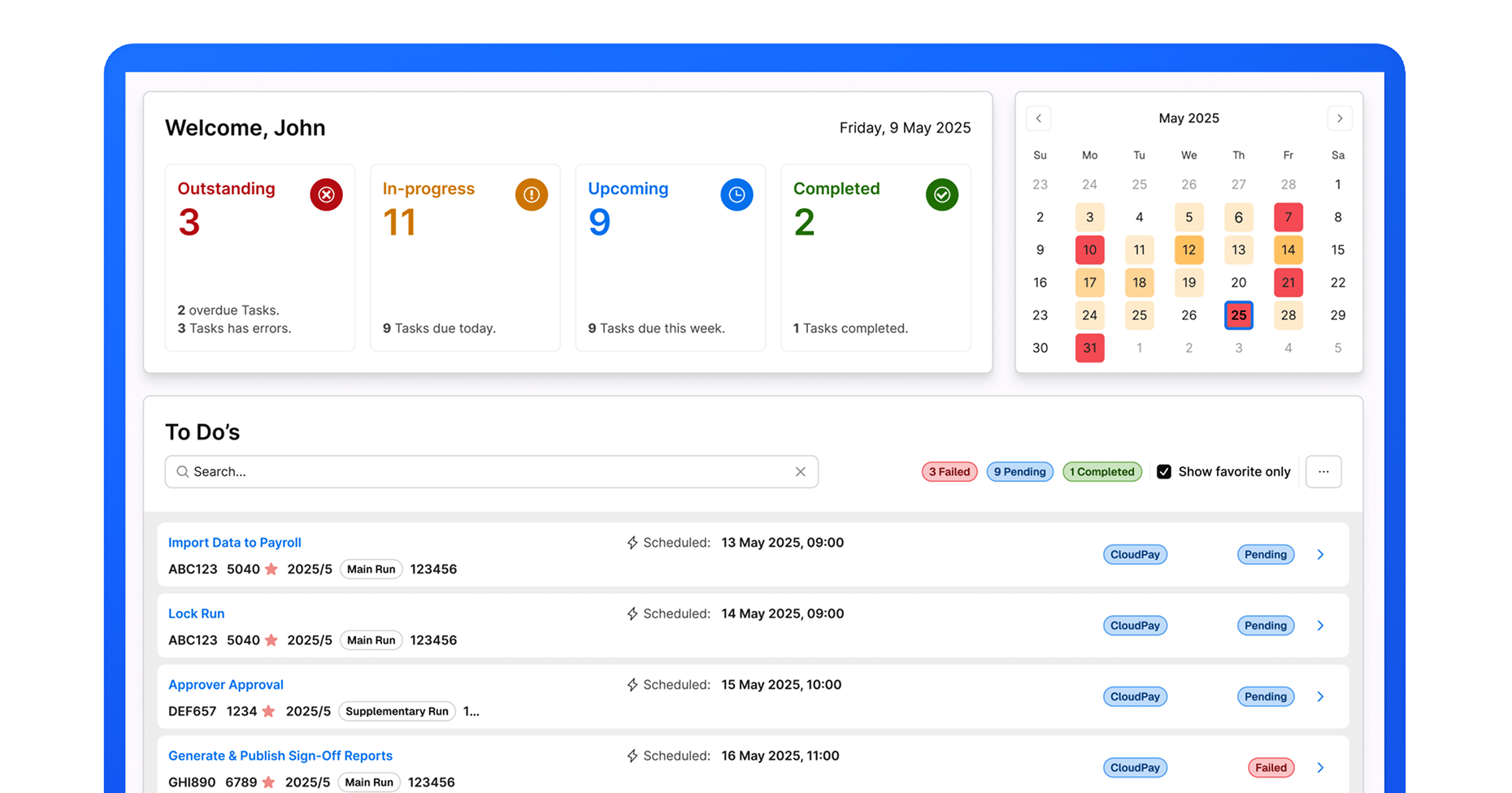Click Pending status in Approver Approval row
The width and height of the screenshot is (1512, 793).
click(1266, 696)
